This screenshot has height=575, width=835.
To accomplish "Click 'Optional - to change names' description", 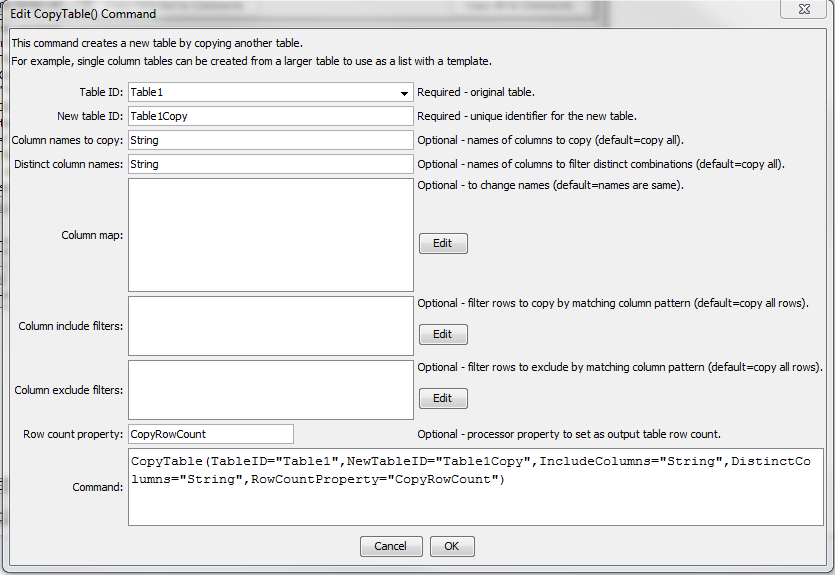I will click(550, 185).
